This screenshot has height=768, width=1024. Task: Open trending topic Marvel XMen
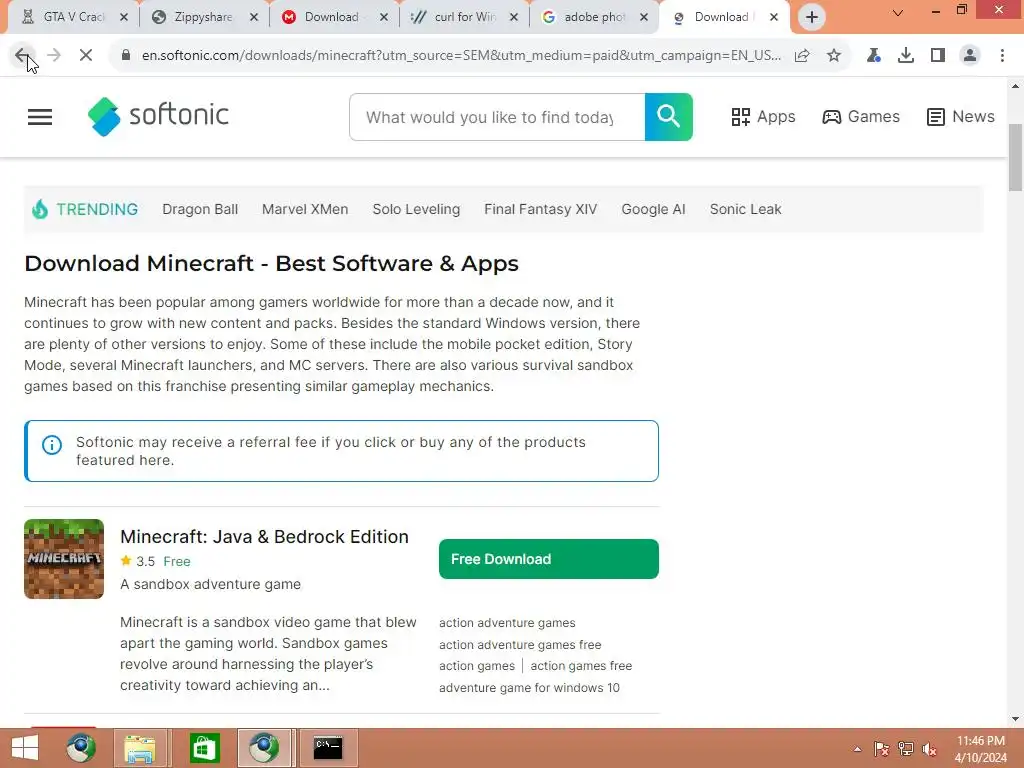(305, 209)
